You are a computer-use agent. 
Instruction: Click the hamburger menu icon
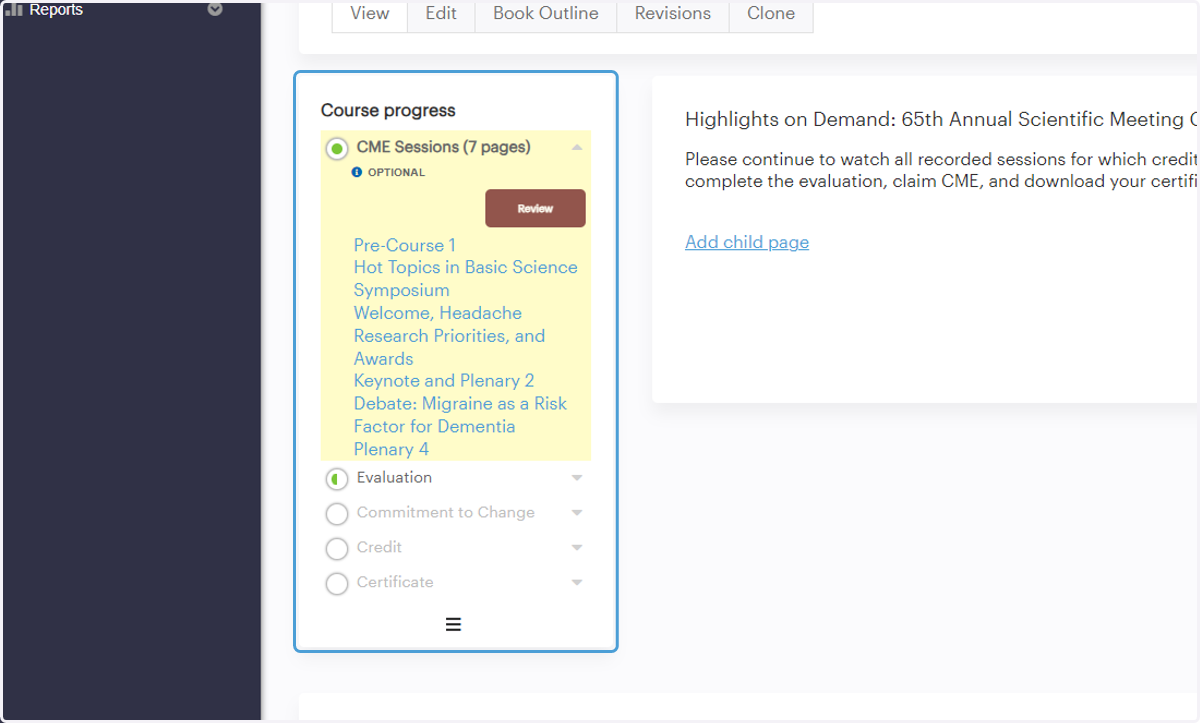tap(453, 624)
